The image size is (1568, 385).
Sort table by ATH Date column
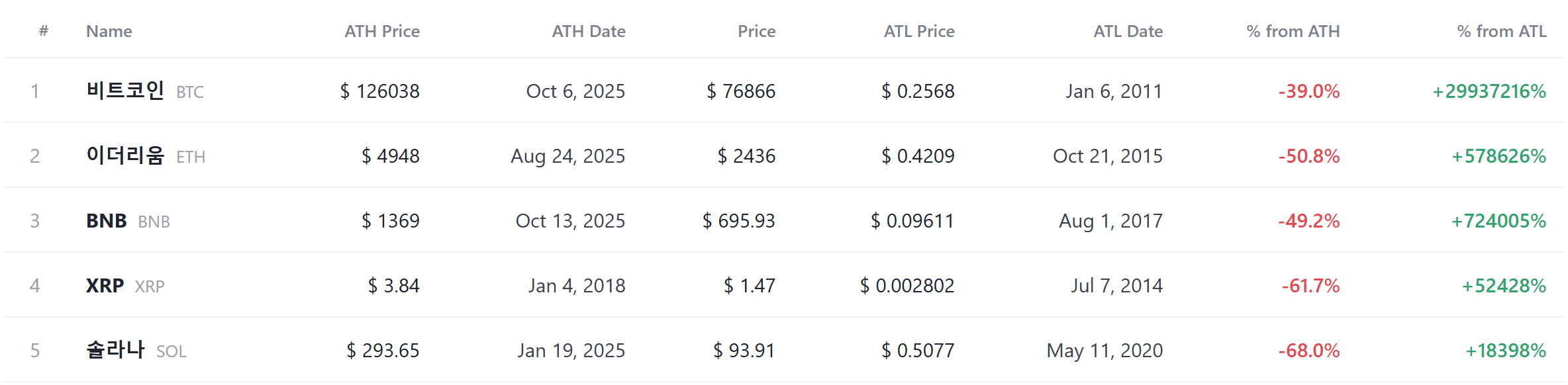[x=589, y=31]
